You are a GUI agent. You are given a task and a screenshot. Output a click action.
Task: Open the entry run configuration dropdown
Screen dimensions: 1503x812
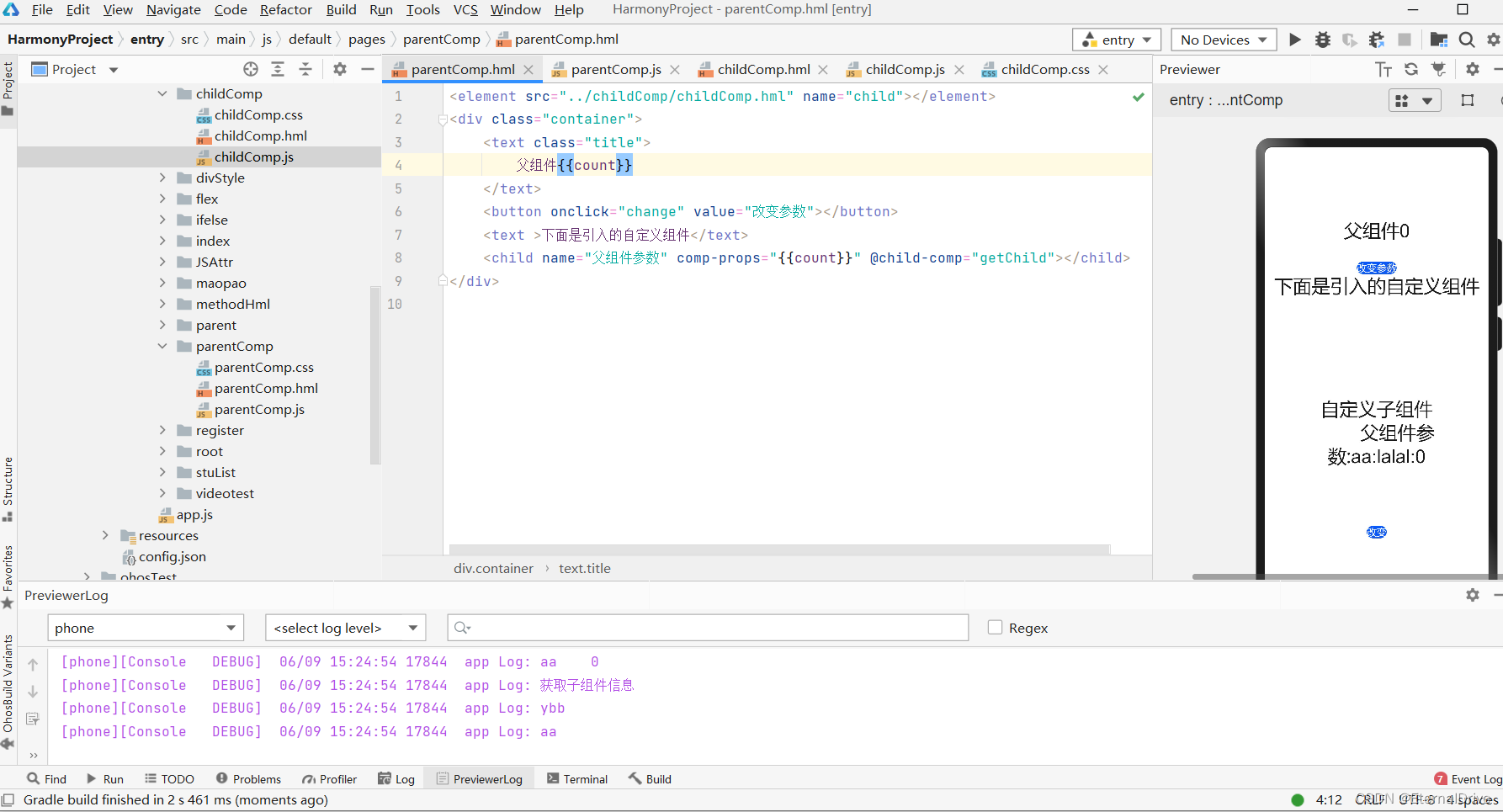(1117, 40)
